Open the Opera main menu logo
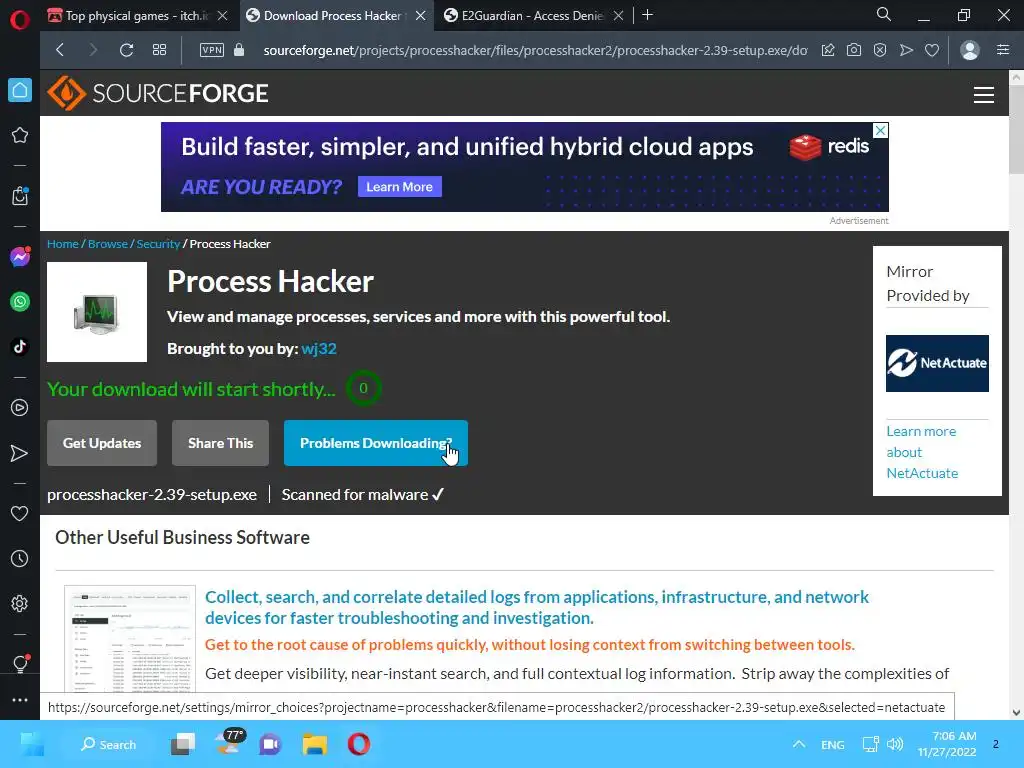Viewport: 1024px width, 768px height. (x=20, y=19)
